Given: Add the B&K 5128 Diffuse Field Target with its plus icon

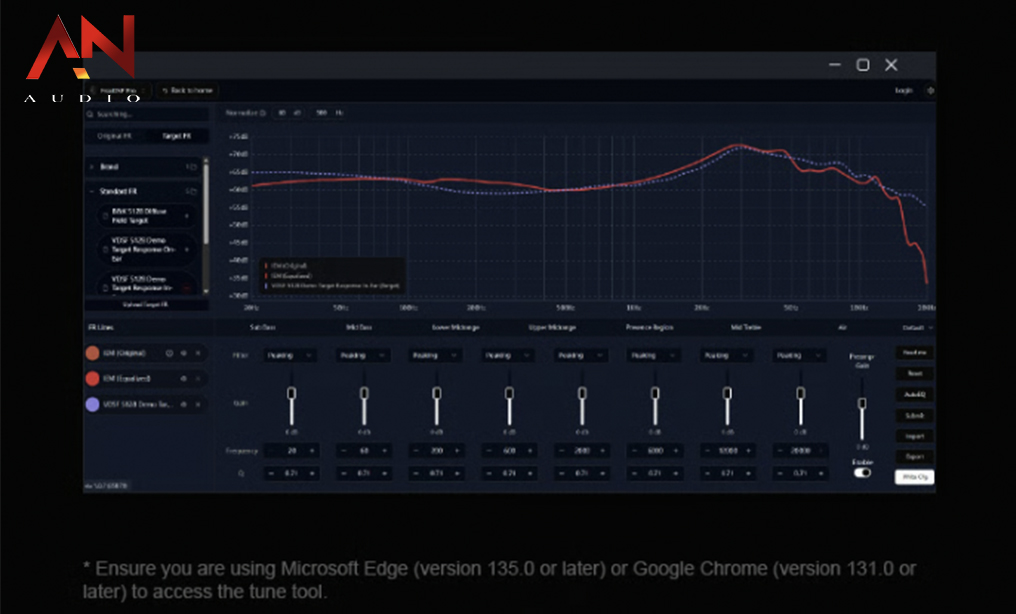Looking at the screenshot, I should (x=187, y=216).
